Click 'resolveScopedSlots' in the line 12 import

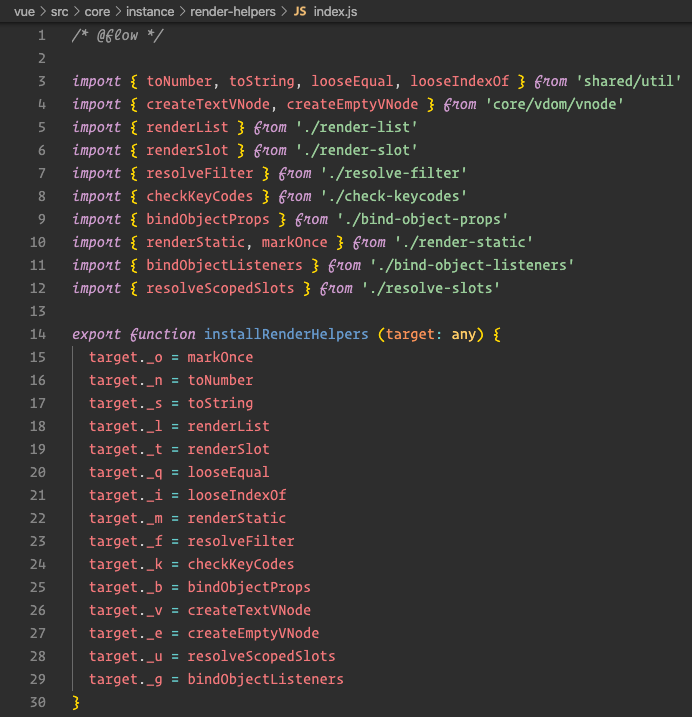(220, 288)
